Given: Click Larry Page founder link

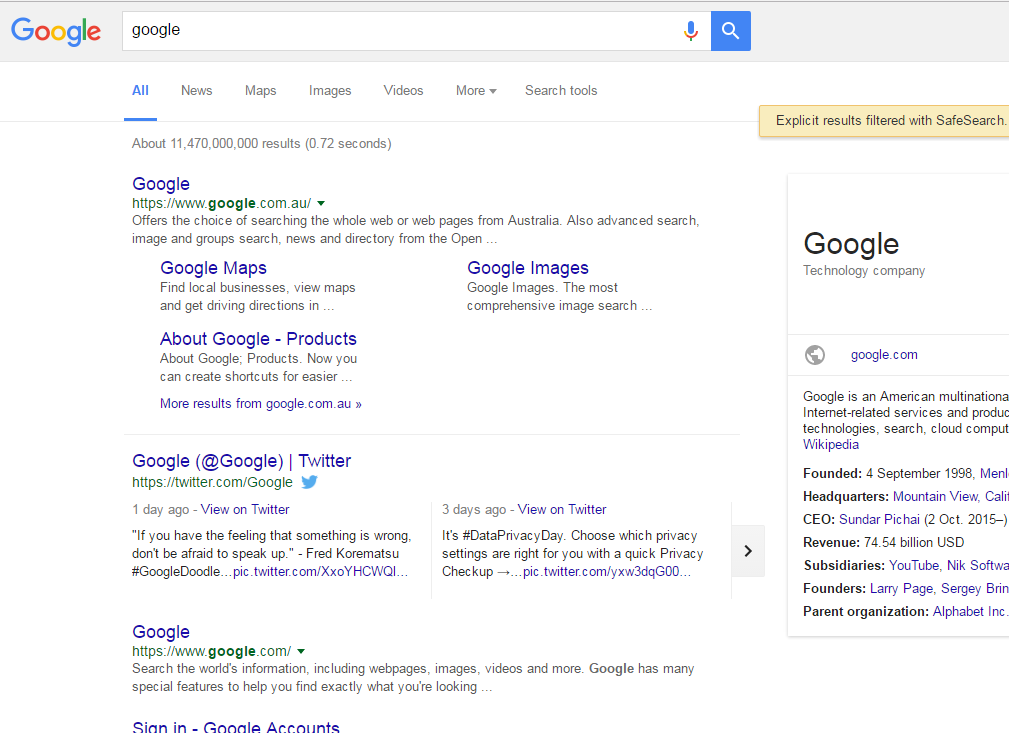Looking at the screenshot, I should click(901, 589).
